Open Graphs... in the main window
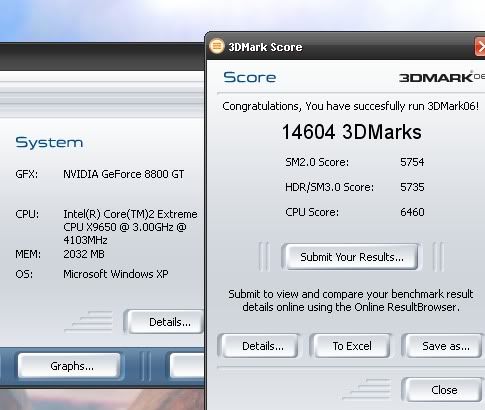This screenshot has height=410, width=485. point(70,366)
